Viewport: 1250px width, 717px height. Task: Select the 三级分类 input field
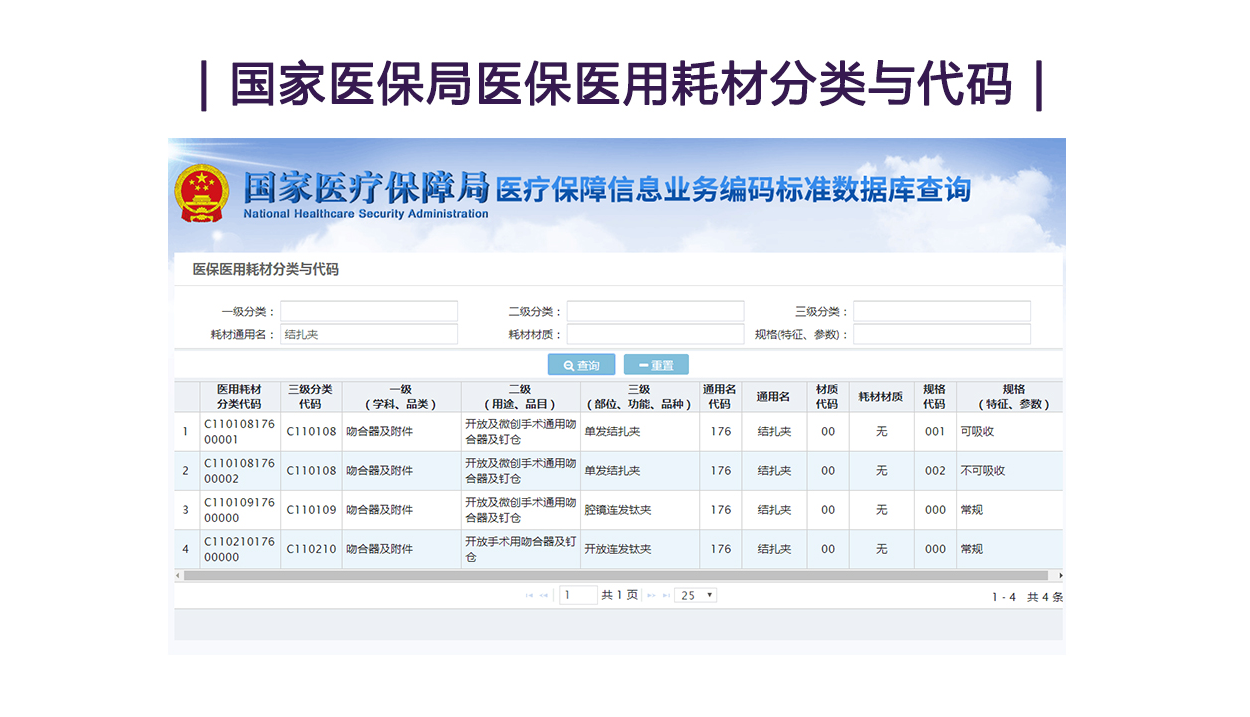[941, 312]
